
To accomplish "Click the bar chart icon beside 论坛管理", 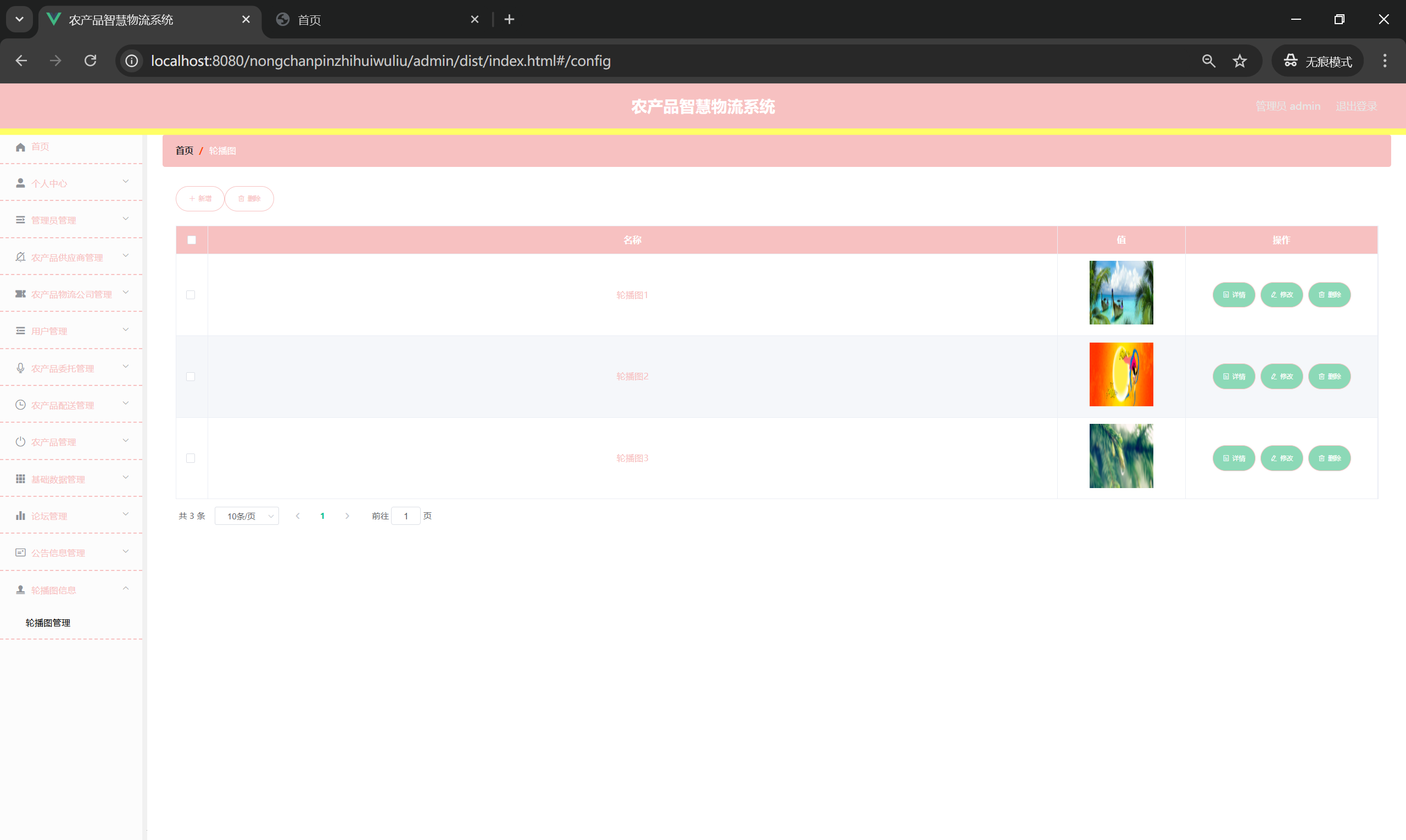I will [x=20, y=516].
